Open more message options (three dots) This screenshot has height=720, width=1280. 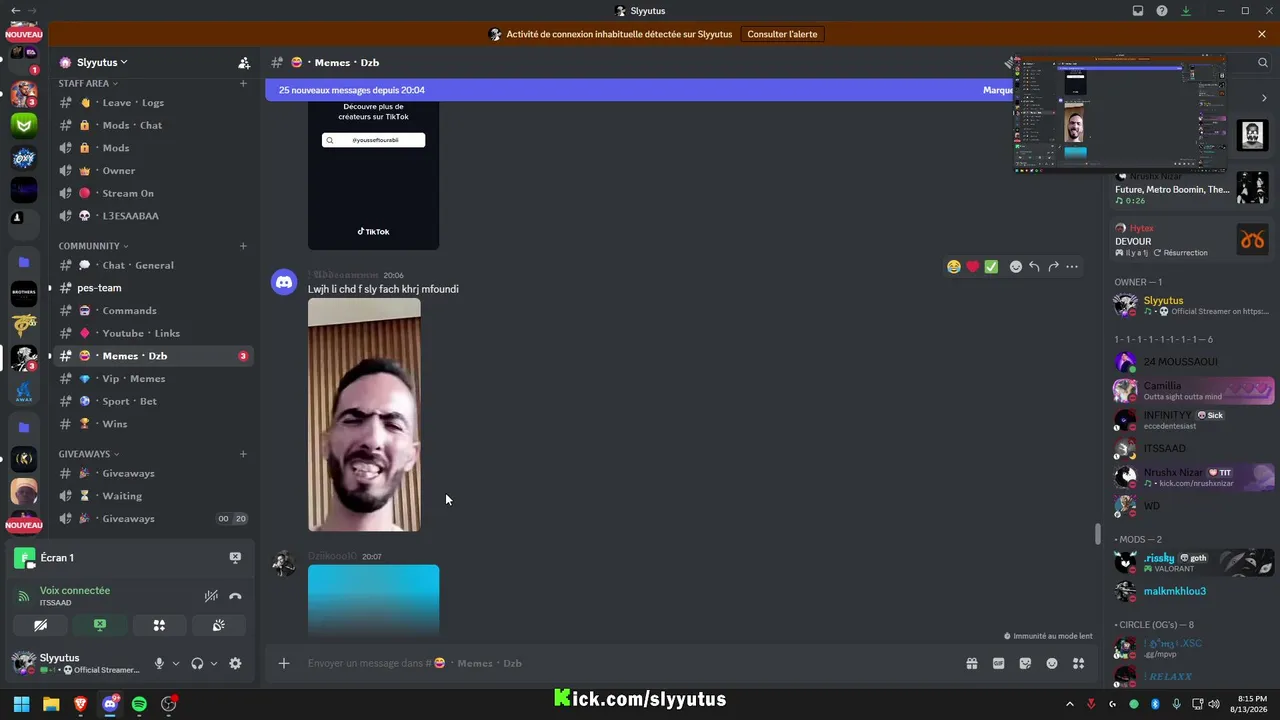(x=1072, y=267)
